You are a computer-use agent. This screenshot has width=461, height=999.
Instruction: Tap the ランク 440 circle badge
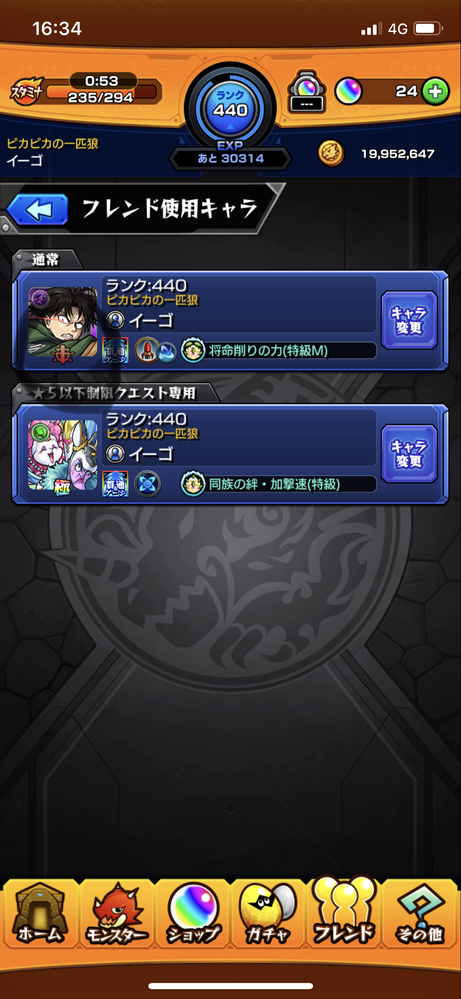click(230, 110)
